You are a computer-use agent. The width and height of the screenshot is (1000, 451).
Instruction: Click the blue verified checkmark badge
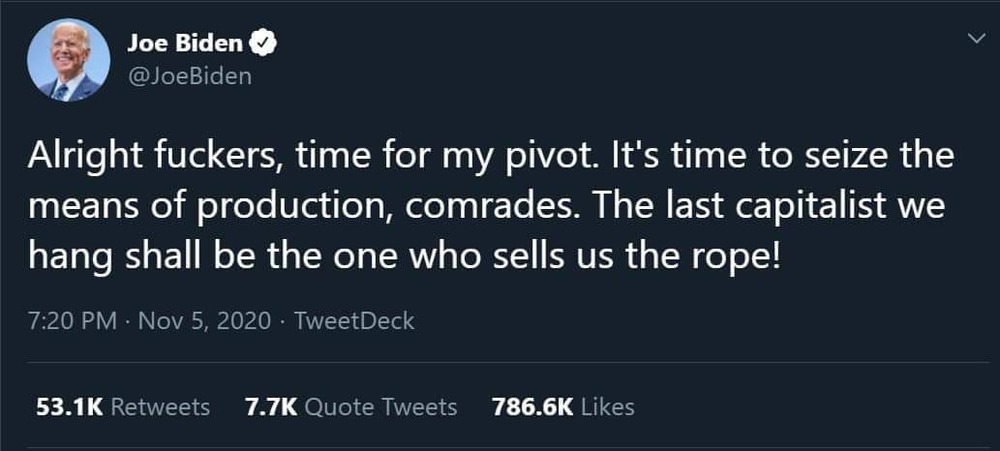point(264,43)
